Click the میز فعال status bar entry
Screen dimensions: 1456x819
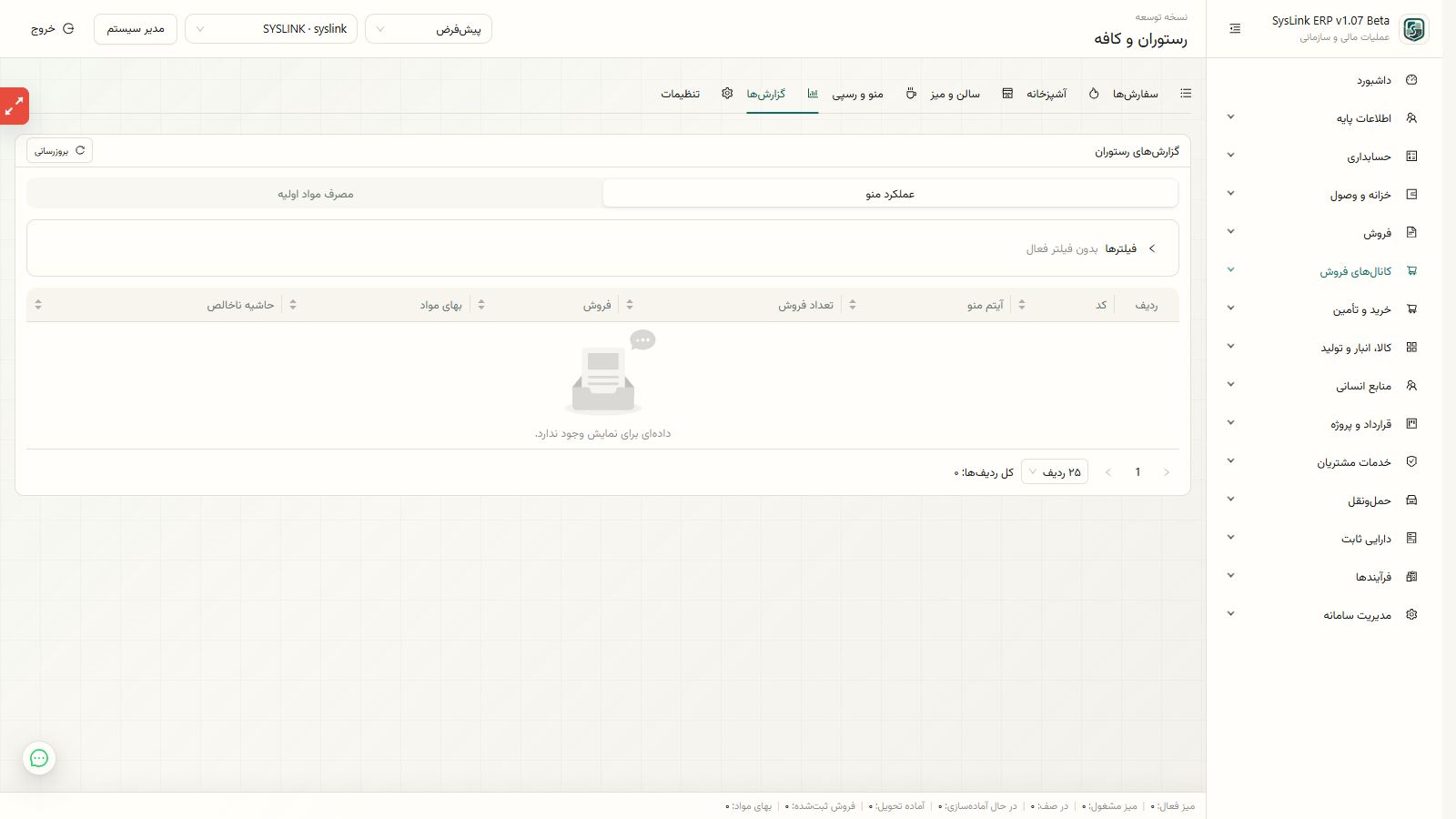coord(1172,806)
